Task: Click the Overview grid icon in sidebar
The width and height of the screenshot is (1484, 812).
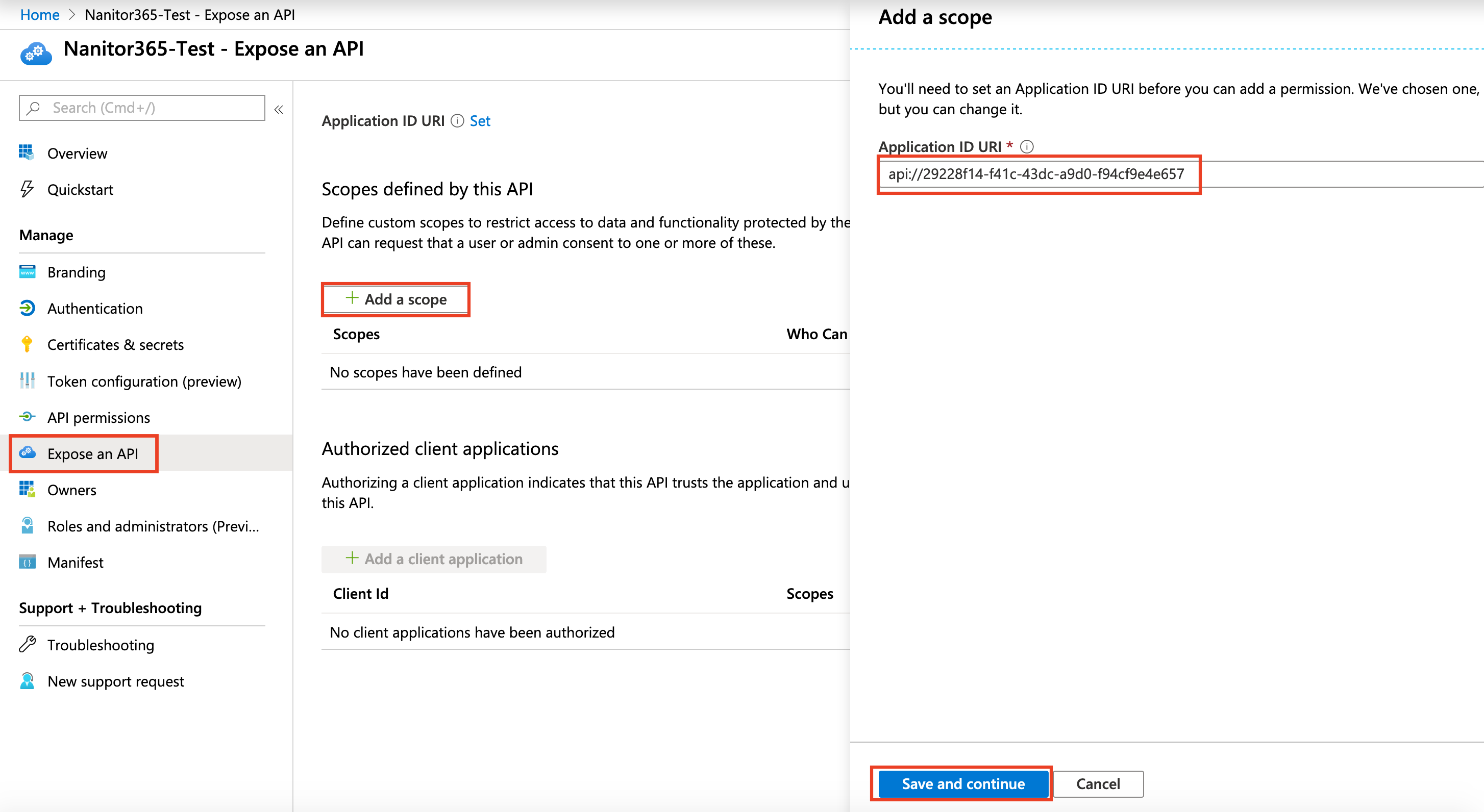Action: pyautogui.click(x=27, y=153)
